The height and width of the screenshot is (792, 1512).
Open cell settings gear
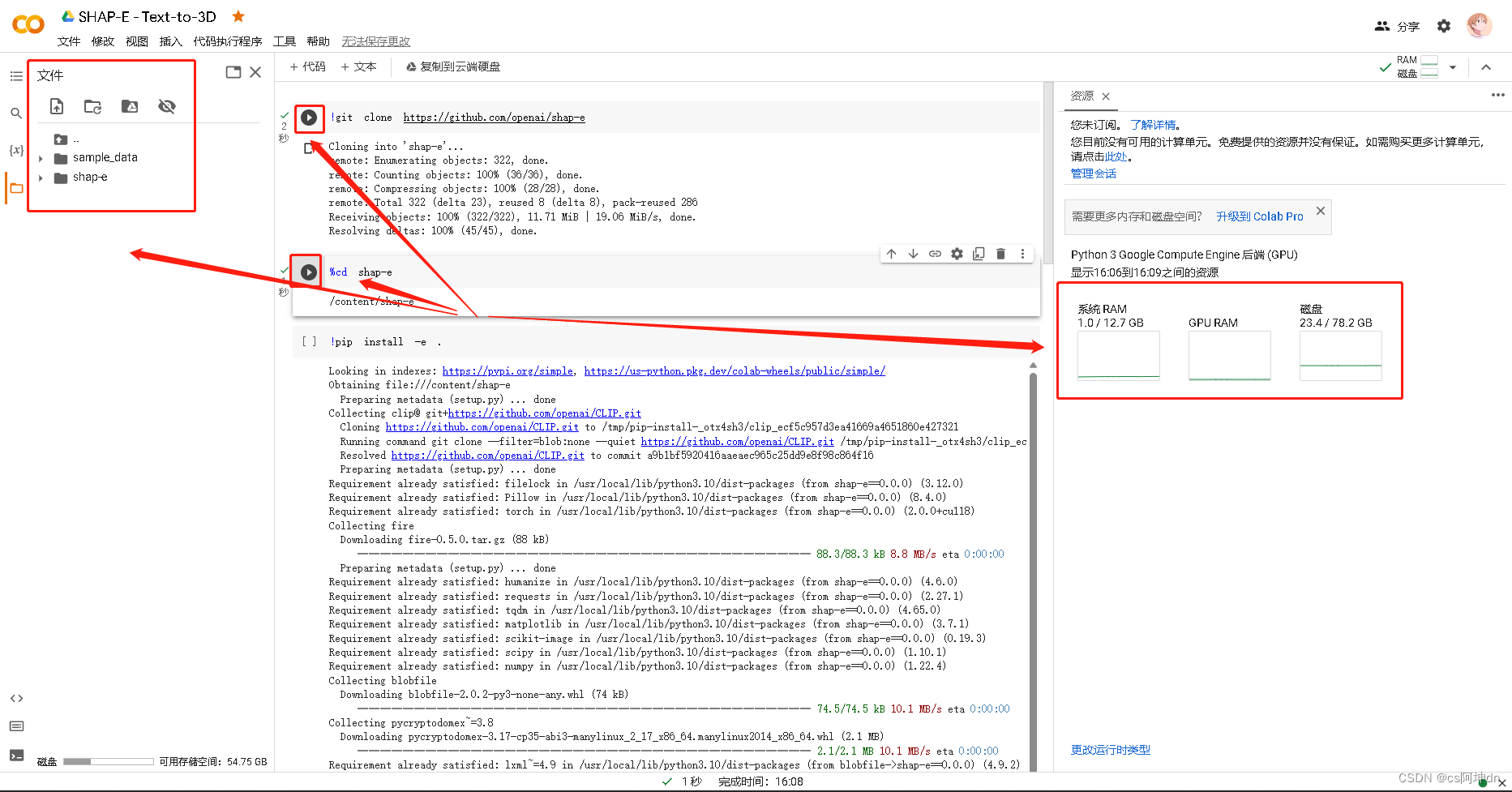coord(957,254)
